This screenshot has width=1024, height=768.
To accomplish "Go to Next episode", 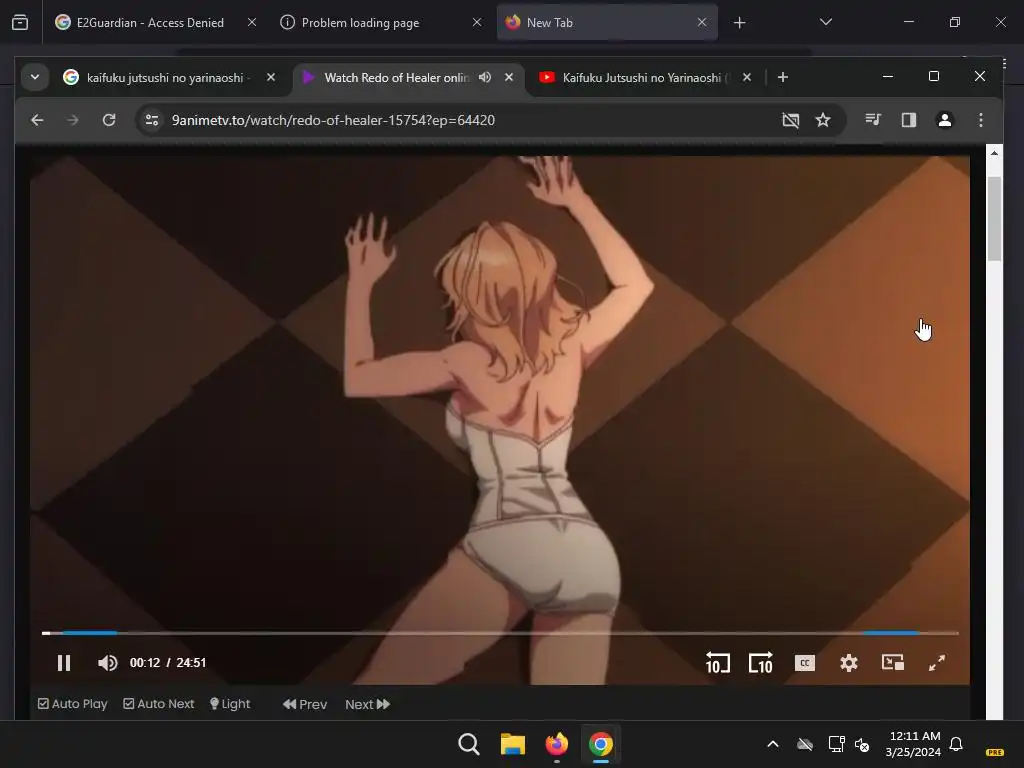I will pos(368,704).
